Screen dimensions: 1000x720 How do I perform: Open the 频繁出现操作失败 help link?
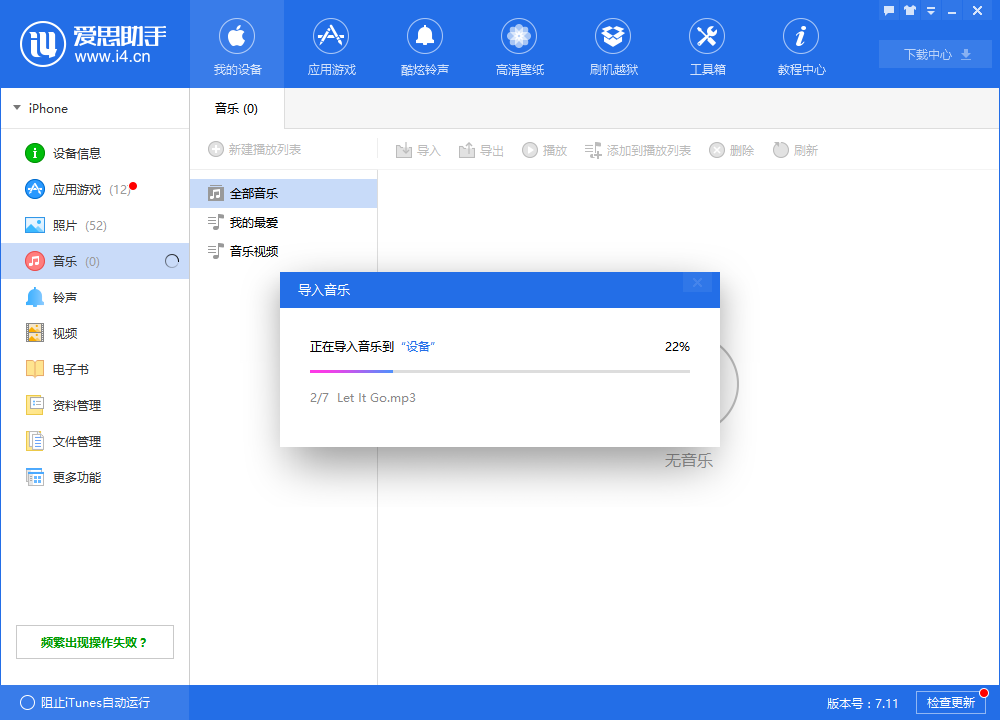pos(94,641)
